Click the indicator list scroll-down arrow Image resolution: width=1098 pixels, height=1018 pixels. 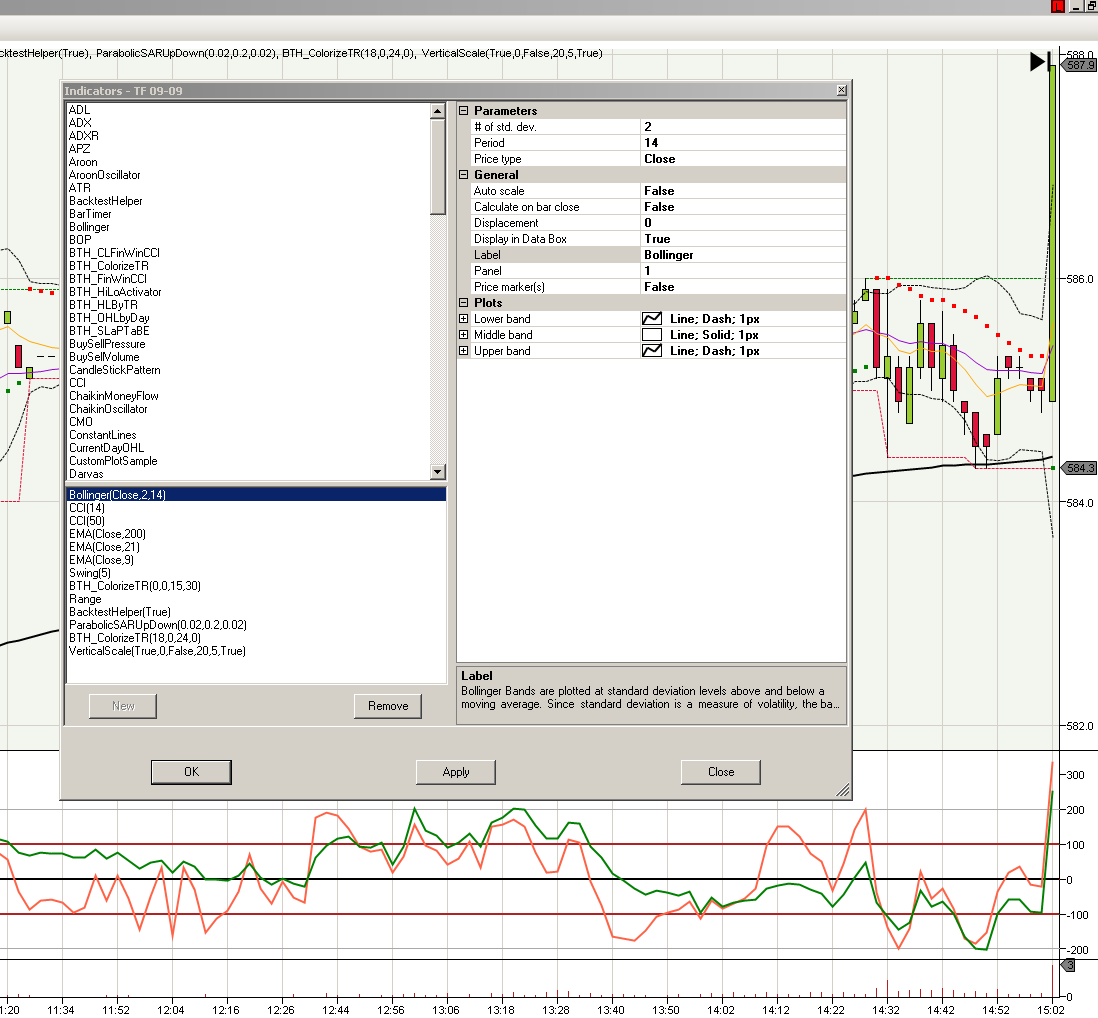tap(437, 472)
